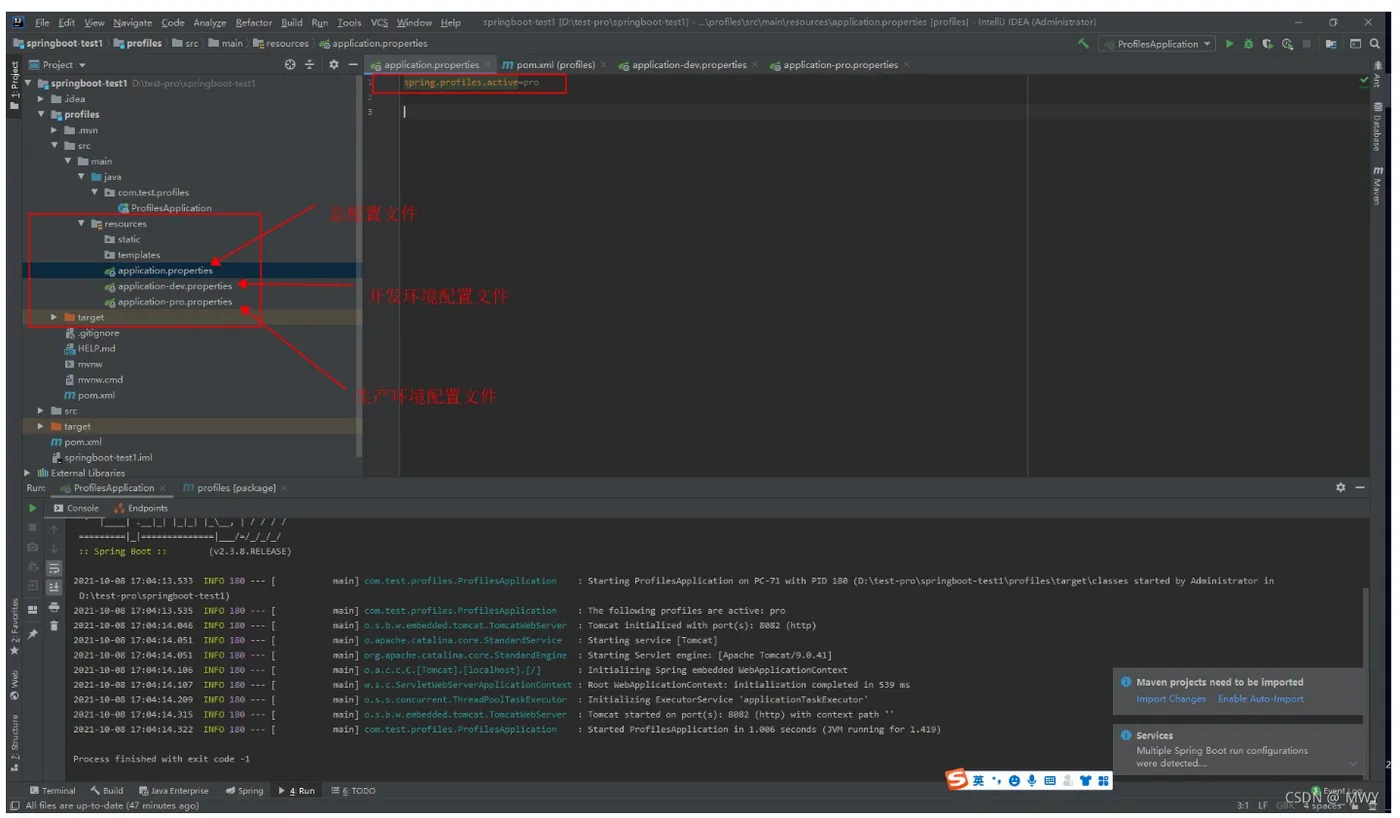Click the Profiler run icon in top toolbar
The image size is (1400, 818).
click(1287, 44)
